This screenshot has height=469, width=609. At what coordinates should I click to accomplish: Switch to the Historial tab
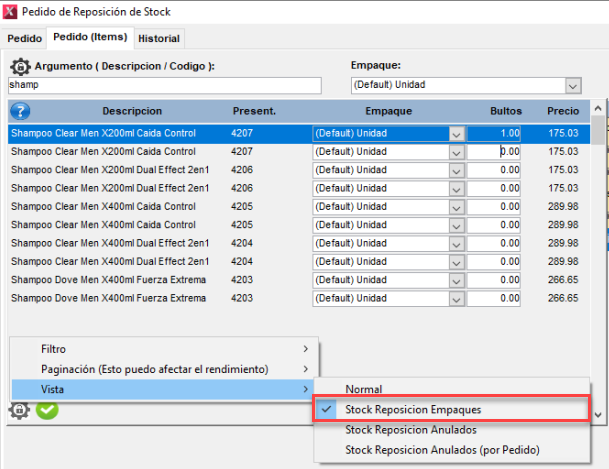coord(159,39)
